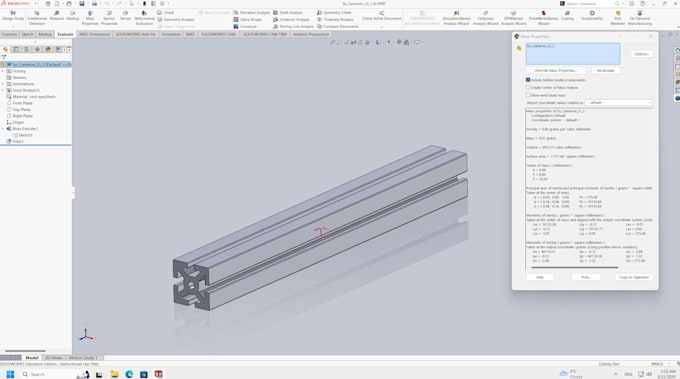Switch to the Sketch tab

(x=27, y=34)
